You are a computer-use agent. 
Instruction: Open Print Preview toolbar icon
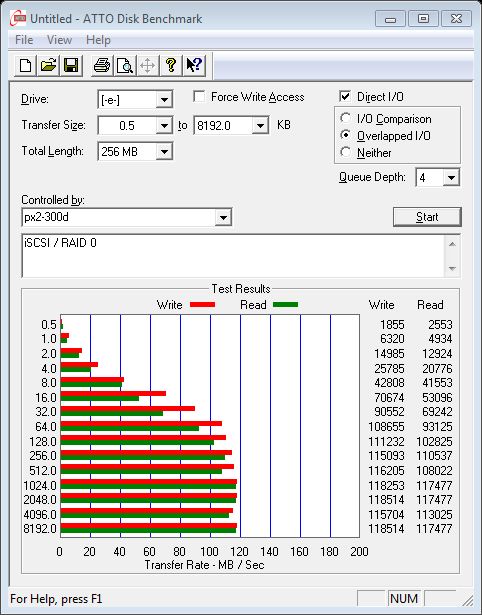[x=125, y=65]
